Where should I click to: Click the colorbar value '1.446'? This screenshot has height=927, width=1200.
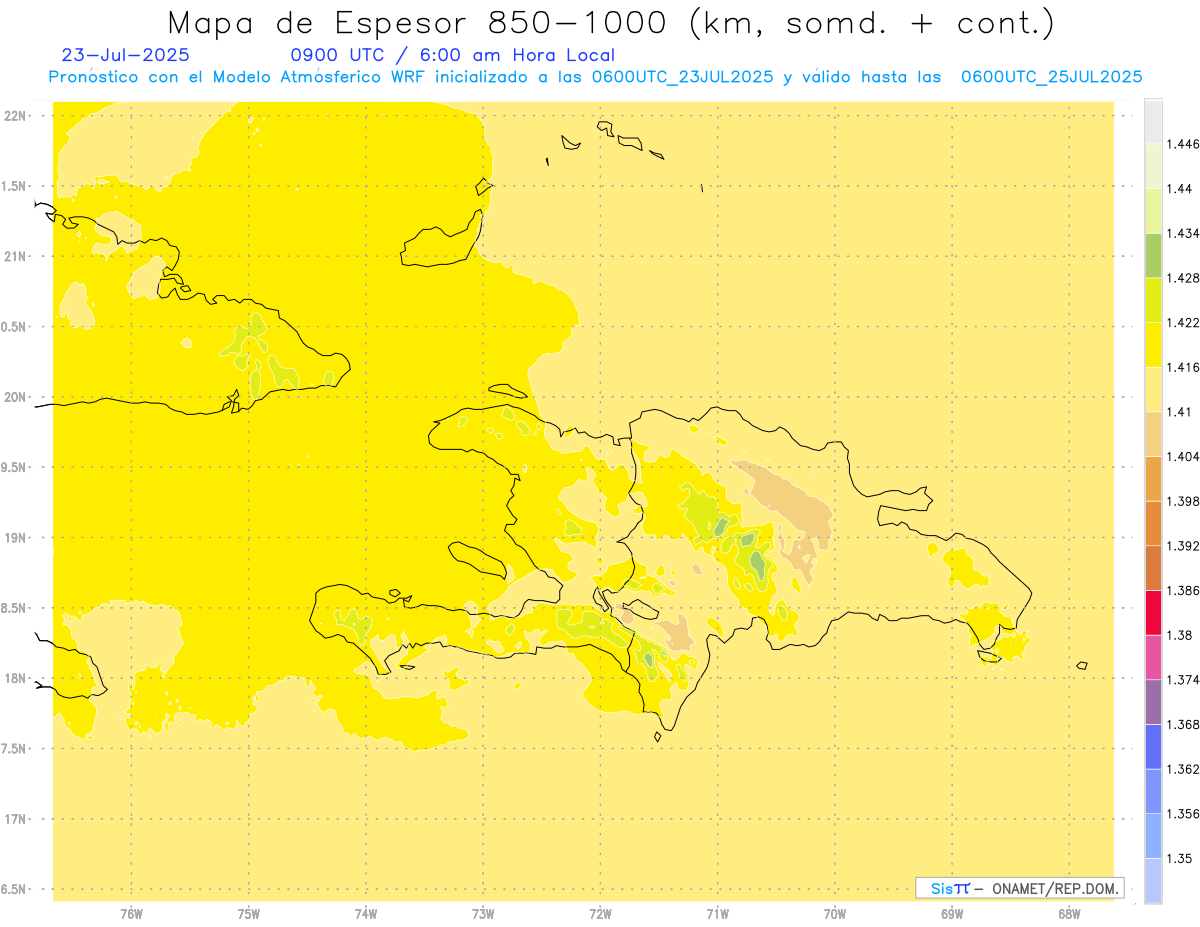pyautogui.click(x=1184, y=144)
